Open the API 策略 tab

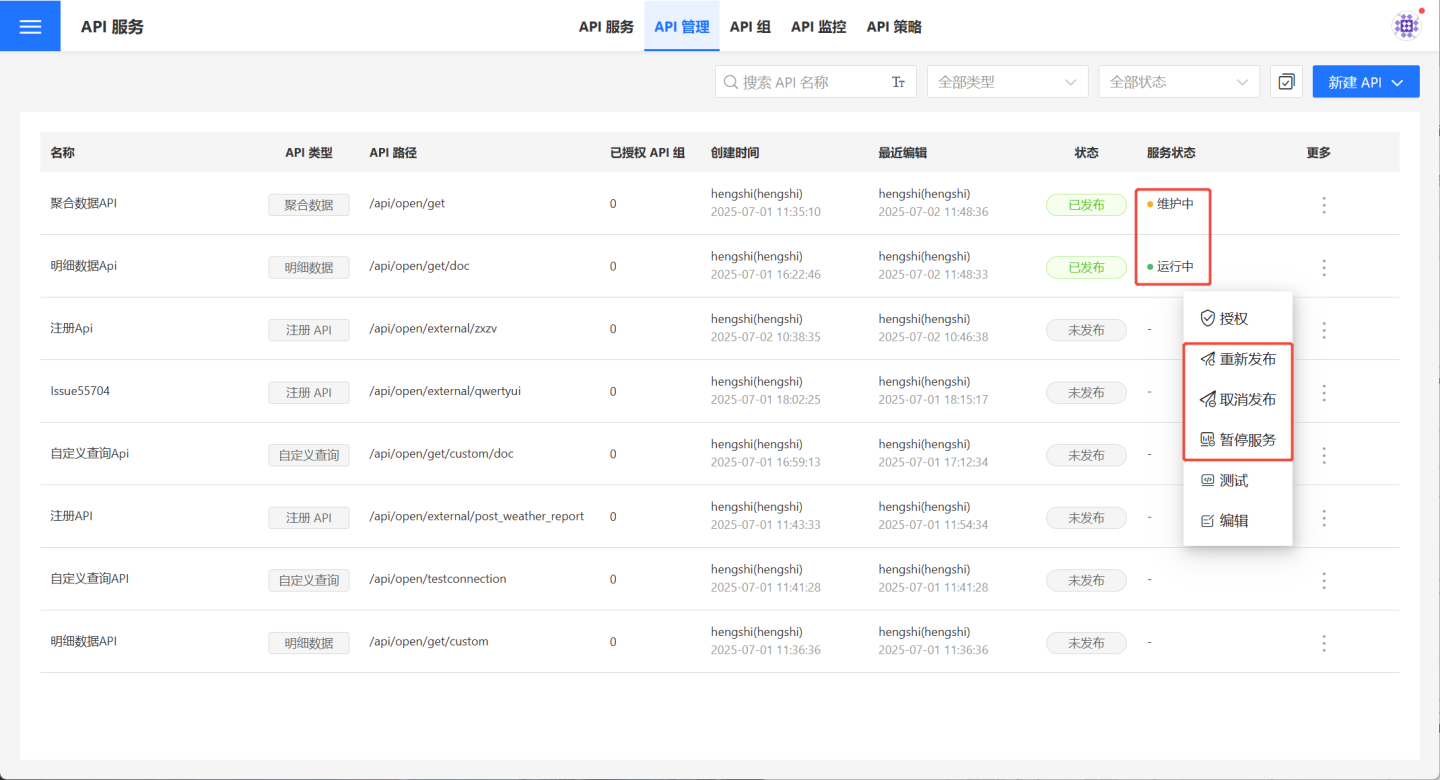(x=894, y=27)
